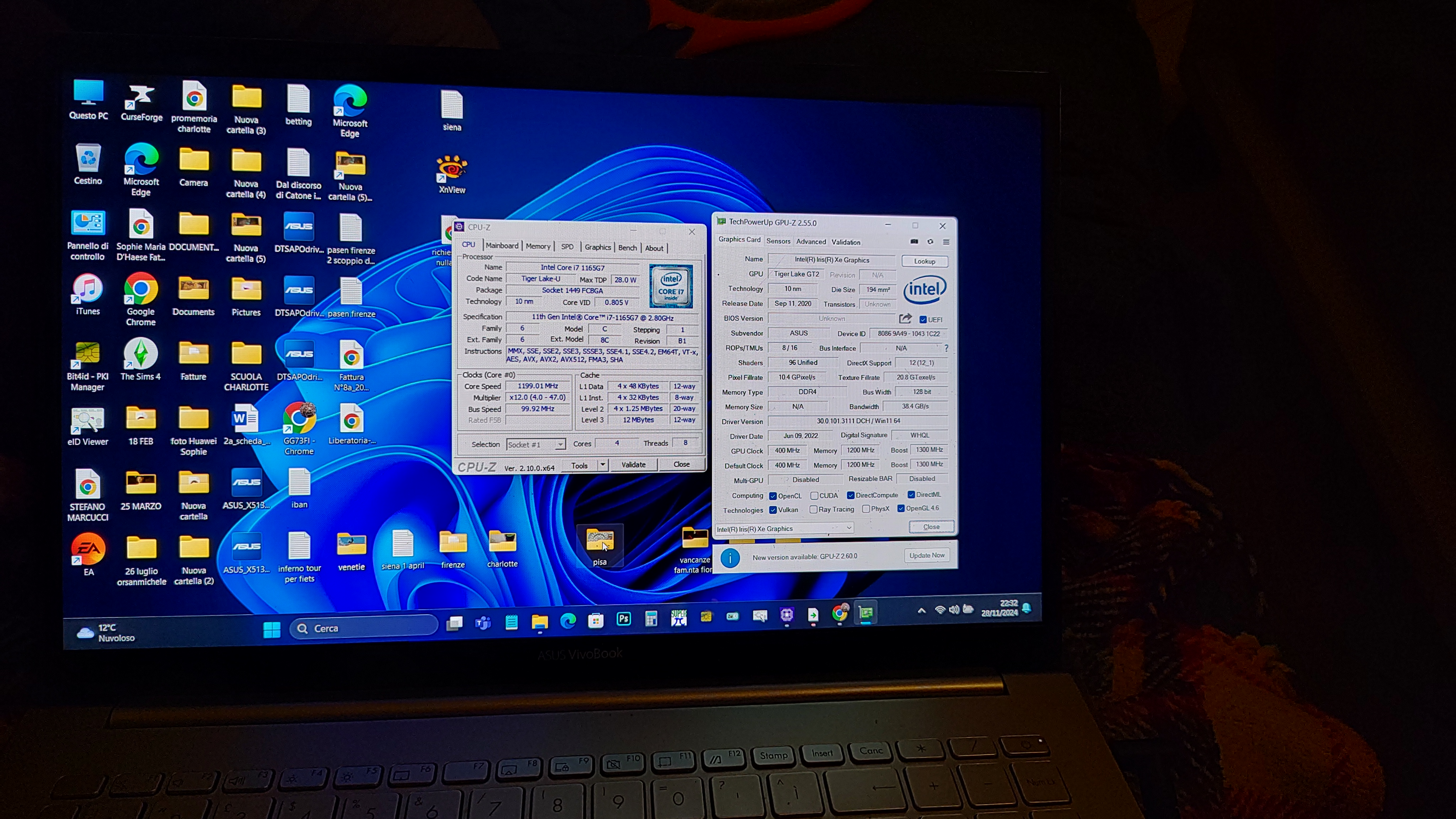Viewport: 1456px width, 819px height.
Task: Toggle the DirectCompute checkbox
Action: point(850,495)
